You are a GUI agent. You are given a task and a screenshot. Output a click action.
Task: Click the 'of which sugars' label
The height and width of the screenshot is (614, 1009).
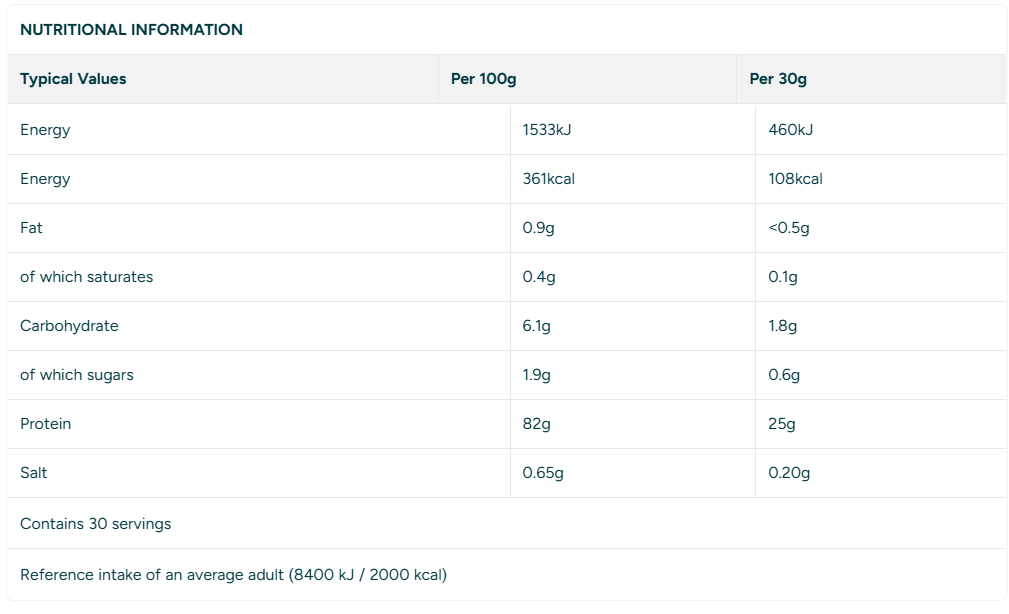pyautogui.click(x=77, y=375)
